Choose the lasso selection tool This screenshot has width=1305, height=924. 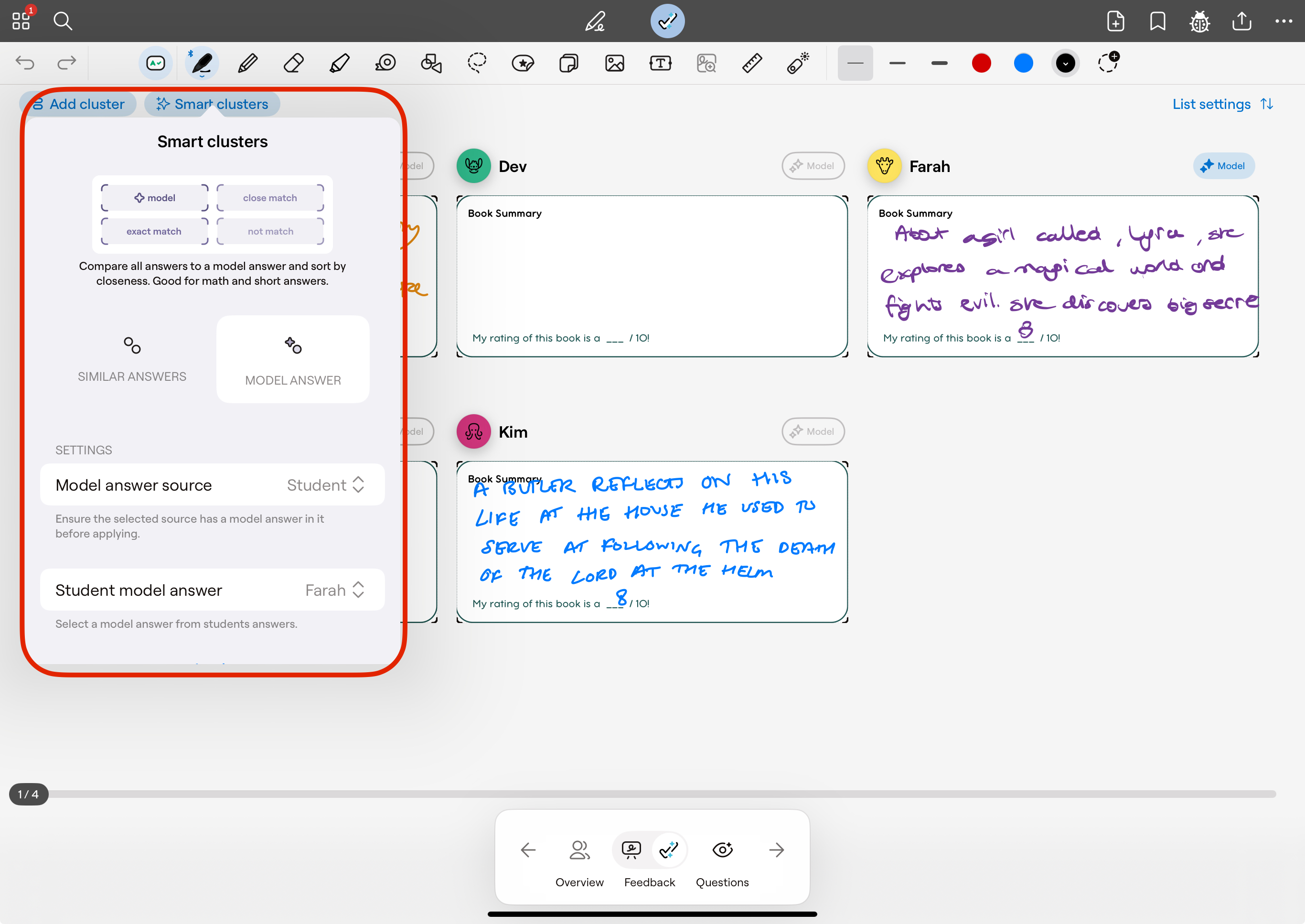477,63
